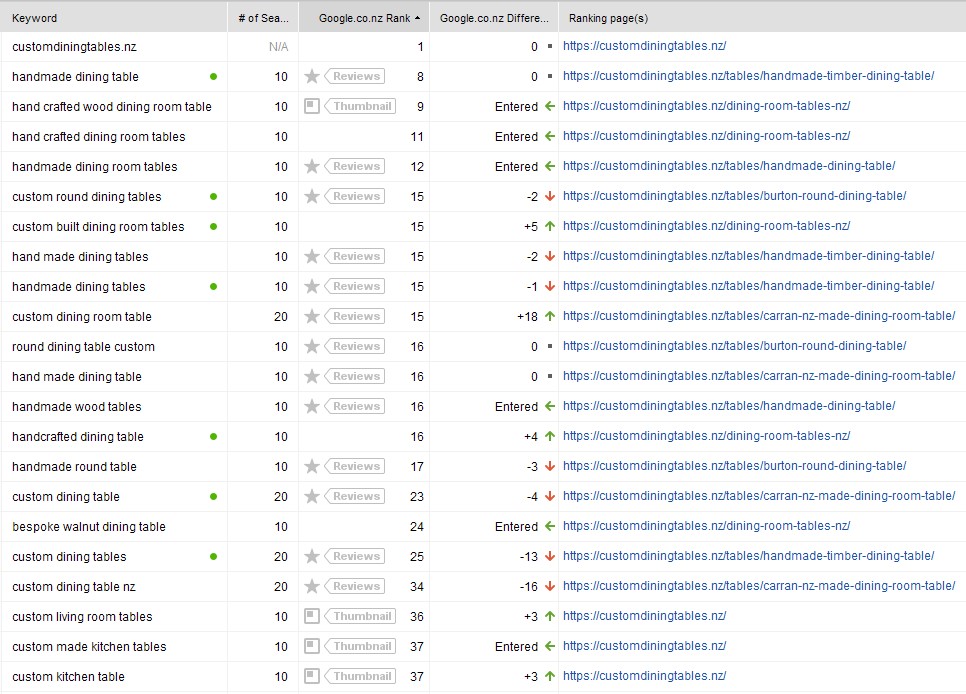
Task: Select the keyword bespoke walnut dining table
Action: click(89, 526)
